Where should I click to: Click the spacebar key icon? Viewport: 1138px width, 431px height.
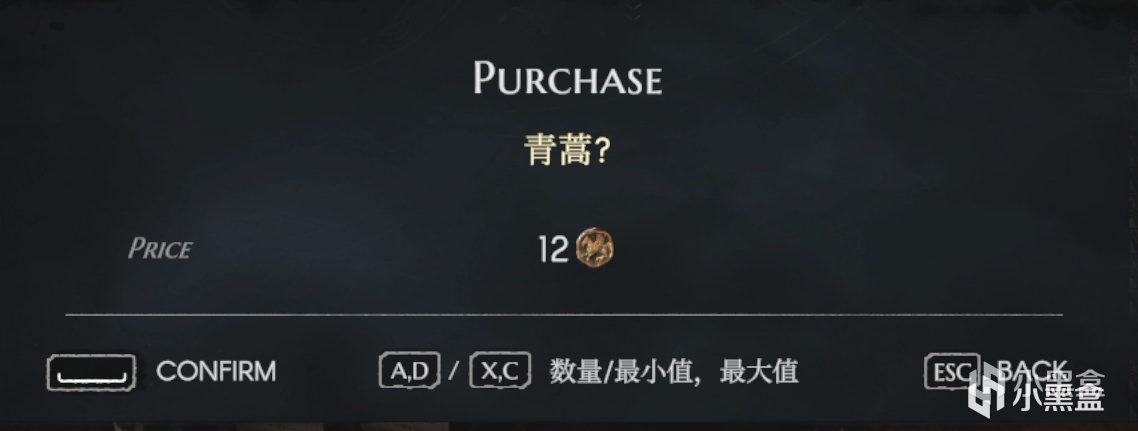point(91,372)
